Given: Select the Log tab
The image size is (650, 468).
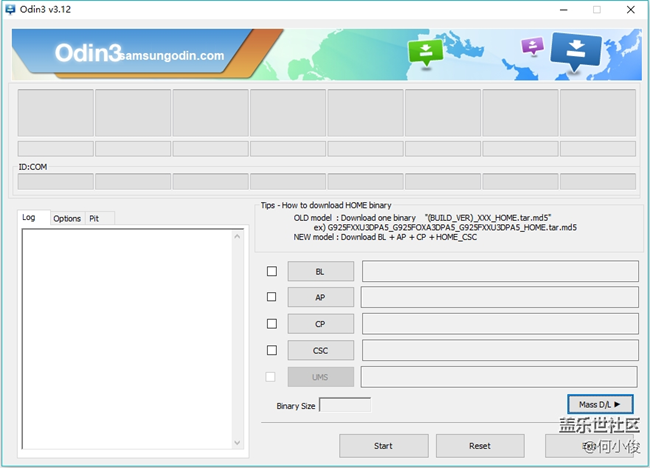Looking at the screenshot, I should click(x=29, y=218).
